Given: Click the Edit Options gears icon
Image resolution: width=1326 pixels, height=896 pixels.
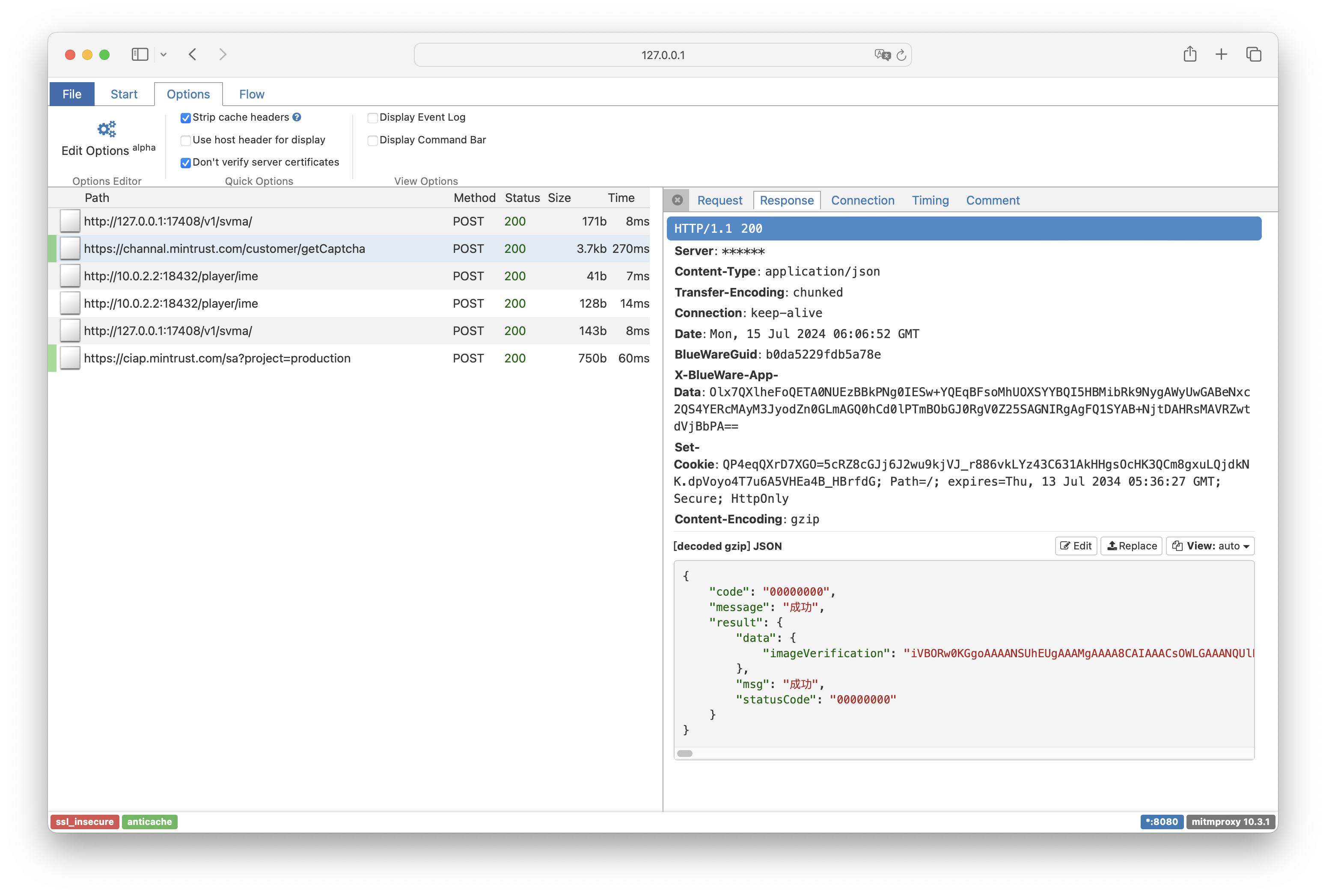Looking at the screenshot, I should click(x=107, y=130).
